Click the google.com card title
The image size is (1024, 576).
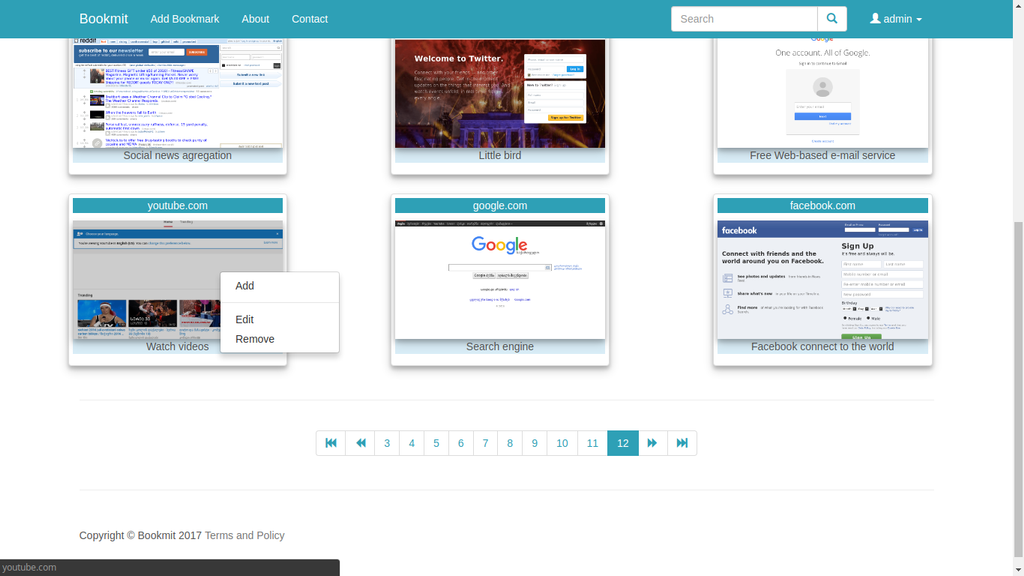tap(500, 206)
